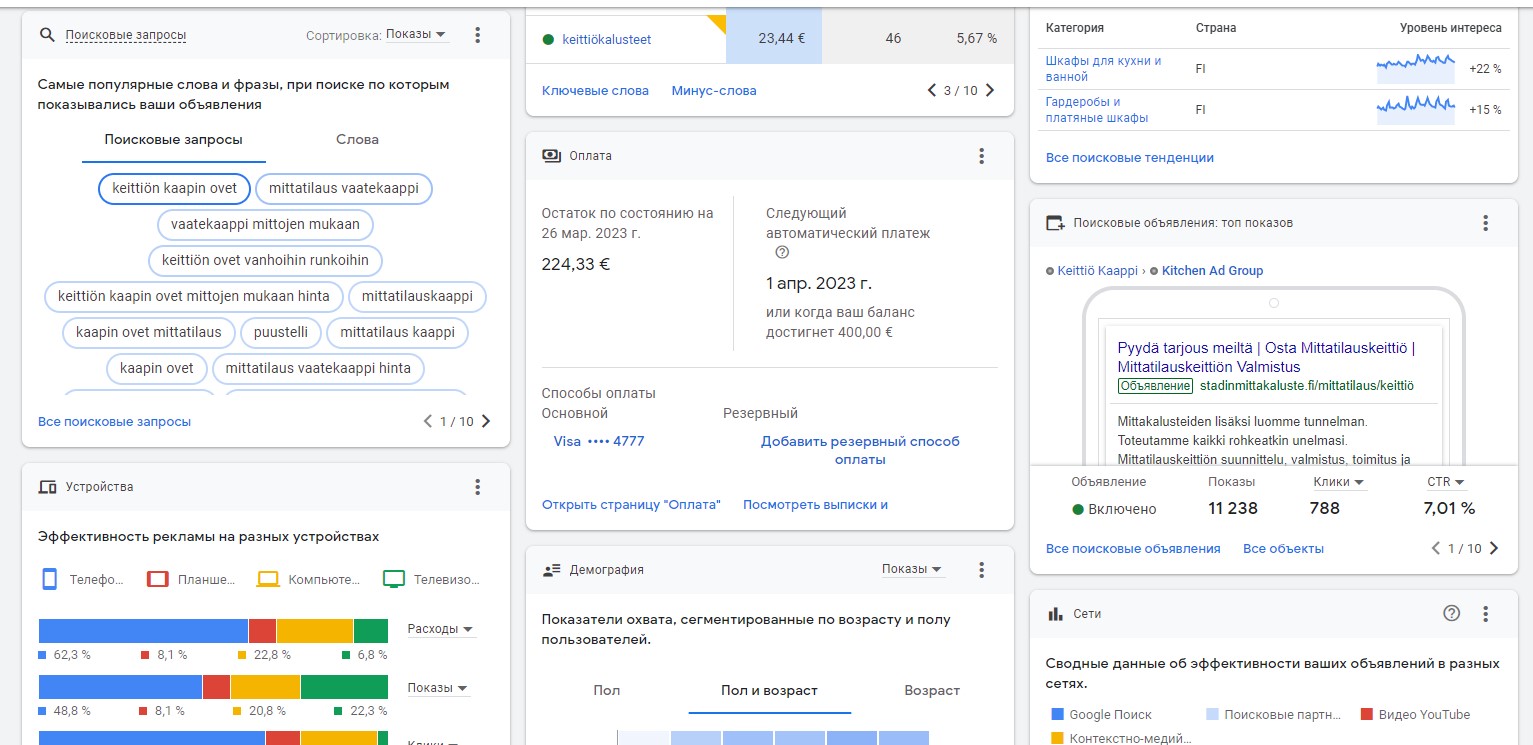Expand the CTR column dropdown
1533x745 pixels.
click(x=1446, y=482)
